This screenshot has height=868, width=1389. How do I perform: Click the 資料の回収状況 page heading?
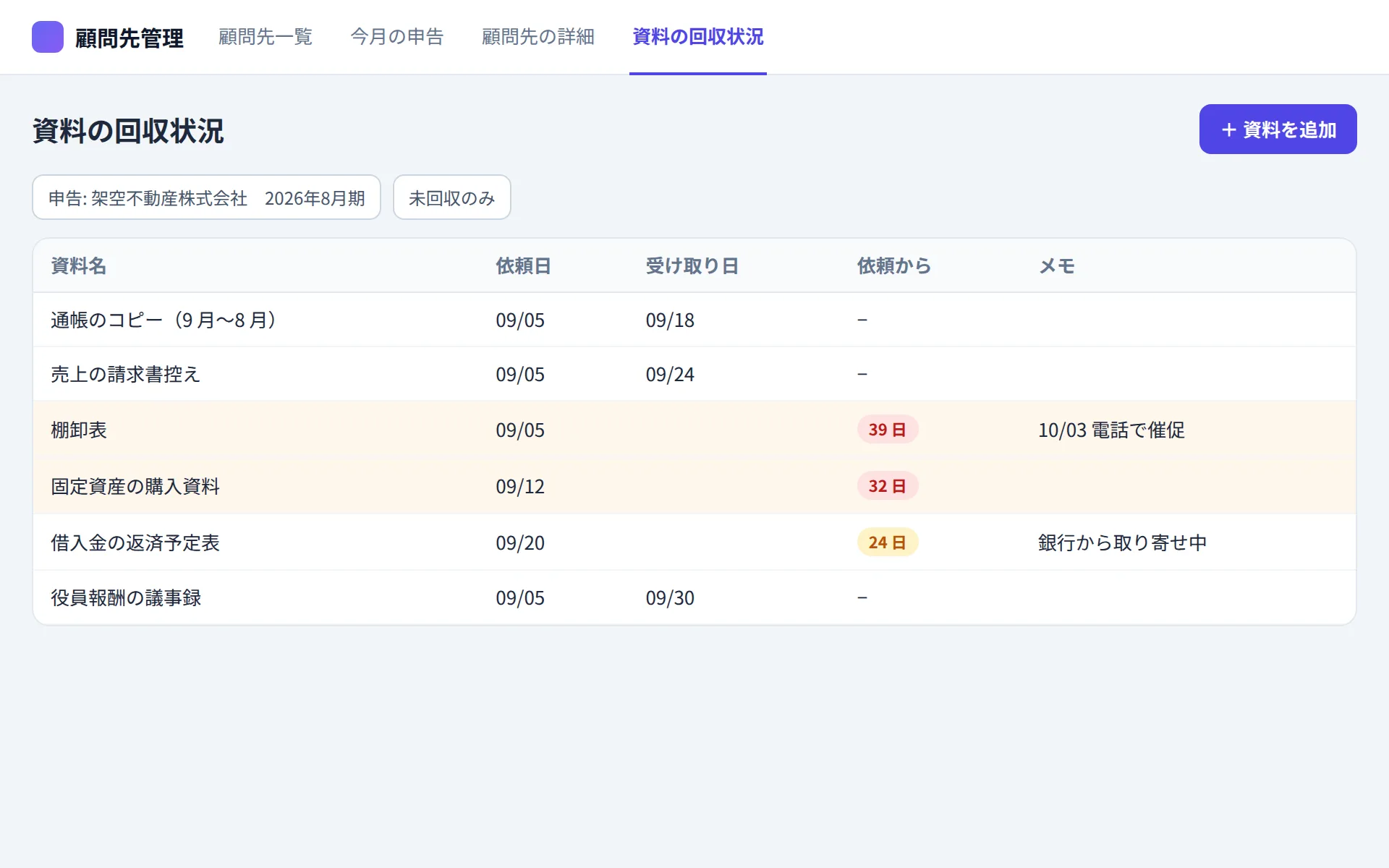tap(128, 131)
